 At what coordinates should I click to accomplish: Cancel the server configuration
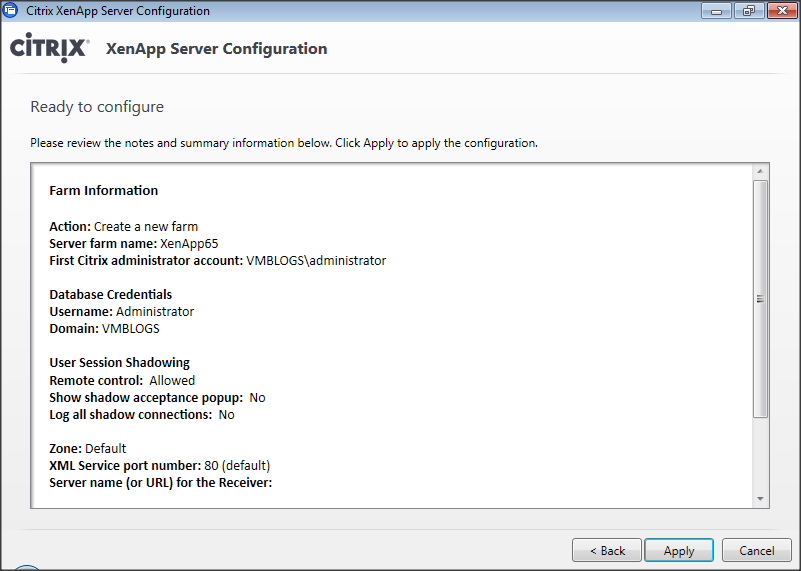coord(756,551)
